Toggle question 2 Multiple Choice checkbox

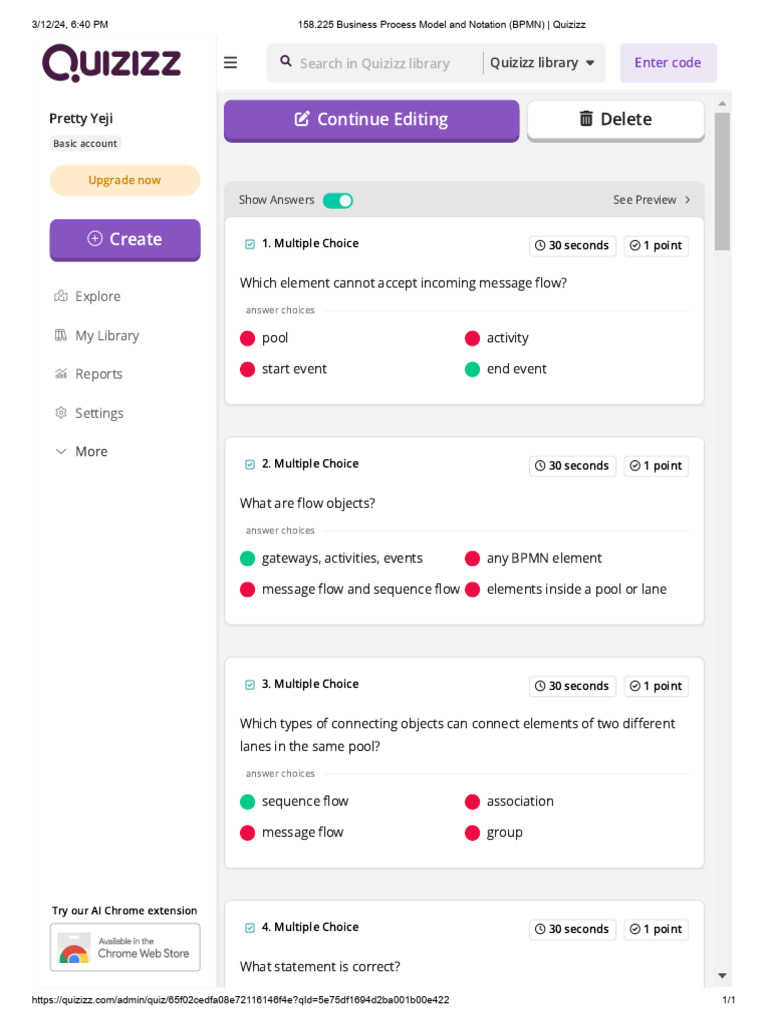pos(250,464)
